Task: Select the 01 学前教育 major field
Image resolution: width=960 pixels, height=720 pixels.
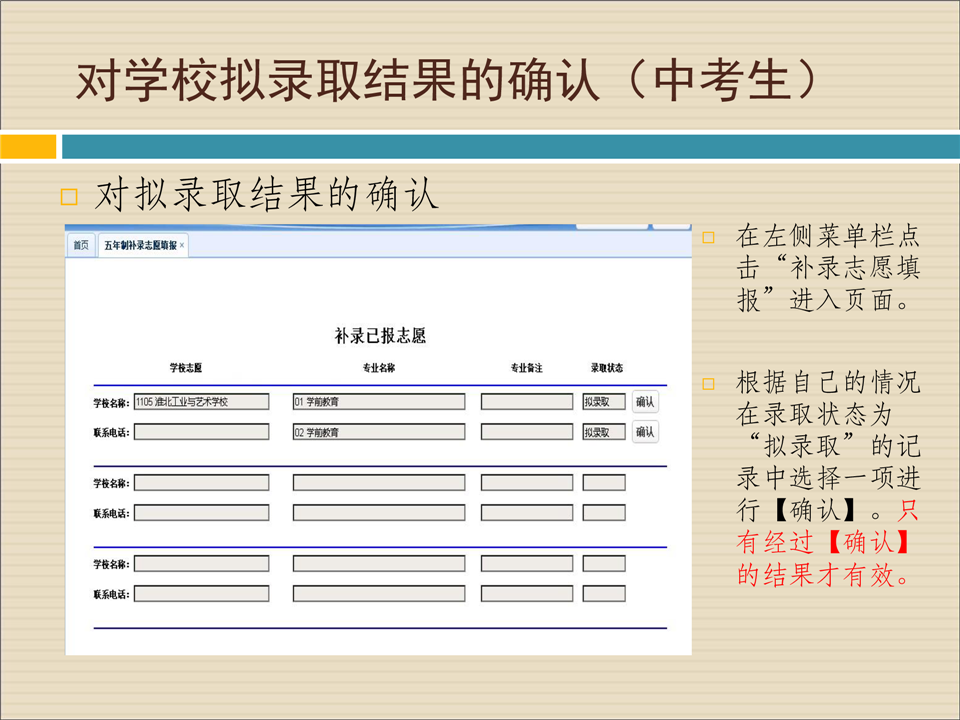Action: pyautogui.click(x=378, y=402)
